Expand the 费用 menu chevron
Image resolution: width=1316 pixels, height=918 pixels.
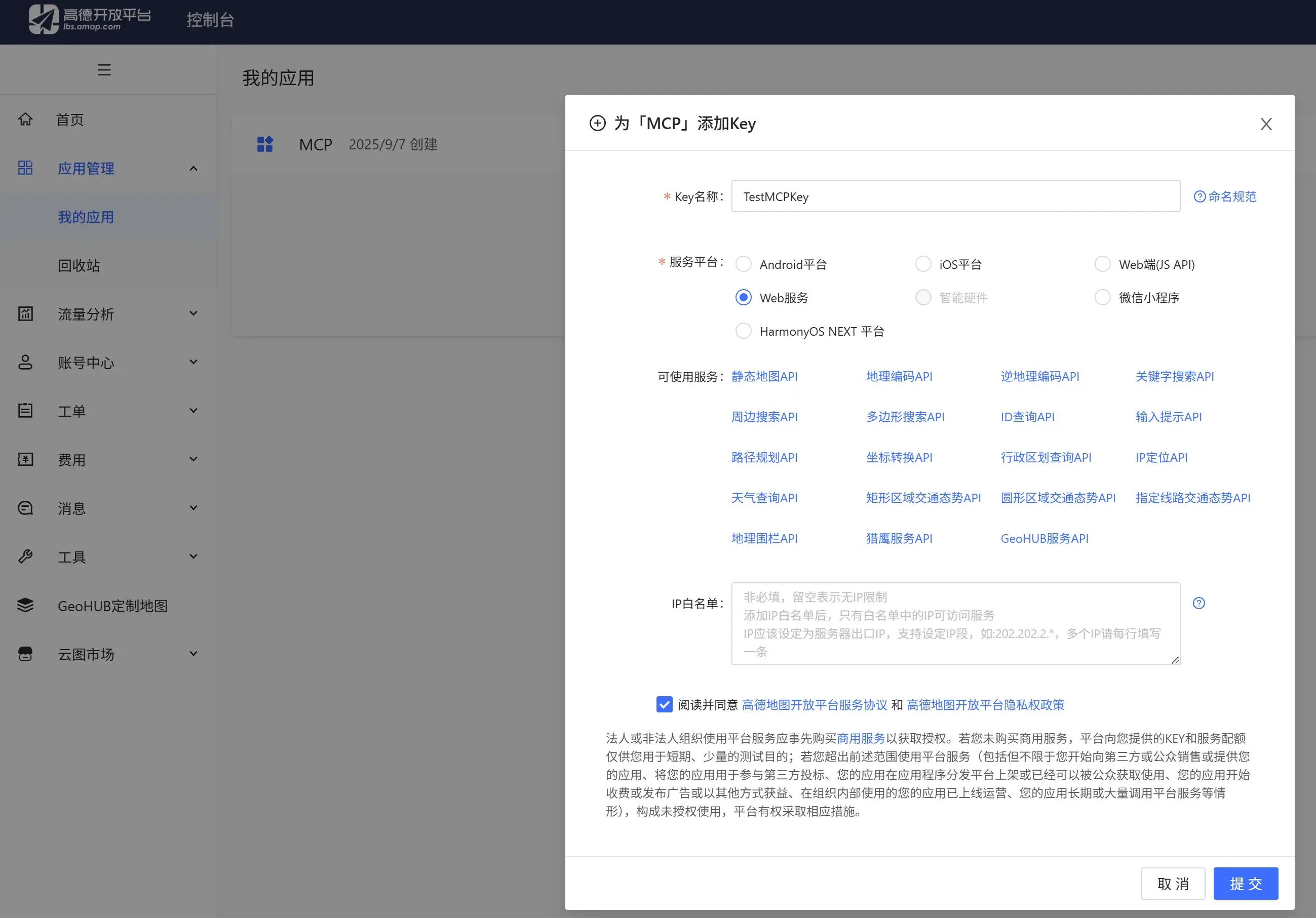[x=193, y=460]
